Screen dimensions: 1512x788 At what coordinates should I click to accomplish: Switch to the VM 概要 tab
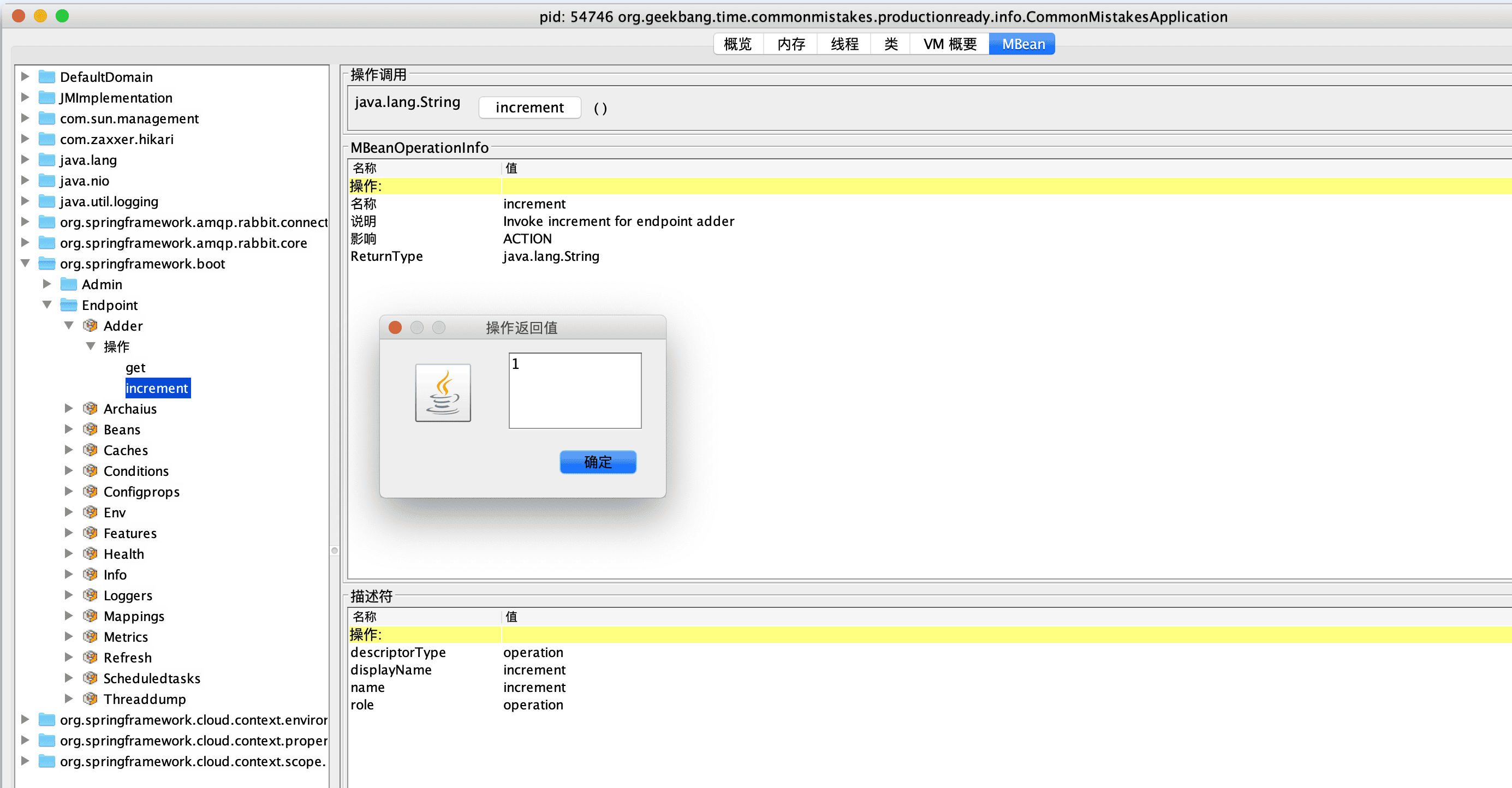[x=949, y=44]
